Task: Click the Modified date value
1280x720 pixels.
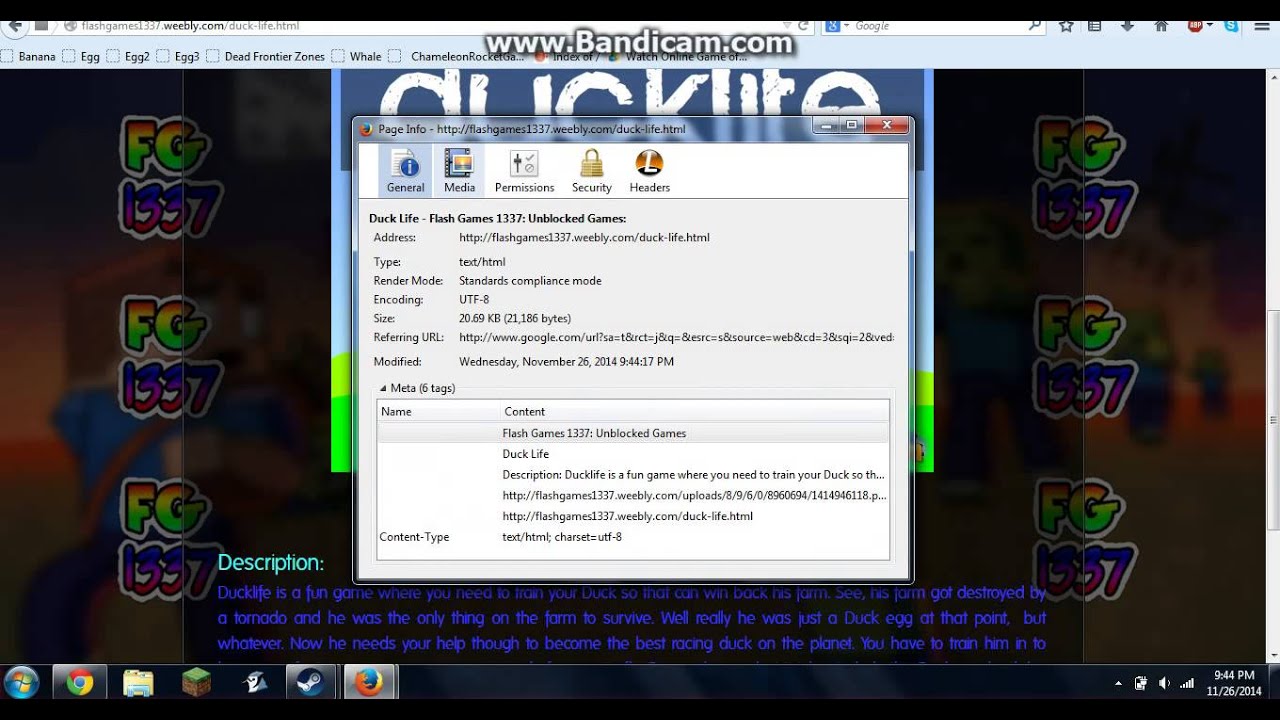Action: [566, 362]
